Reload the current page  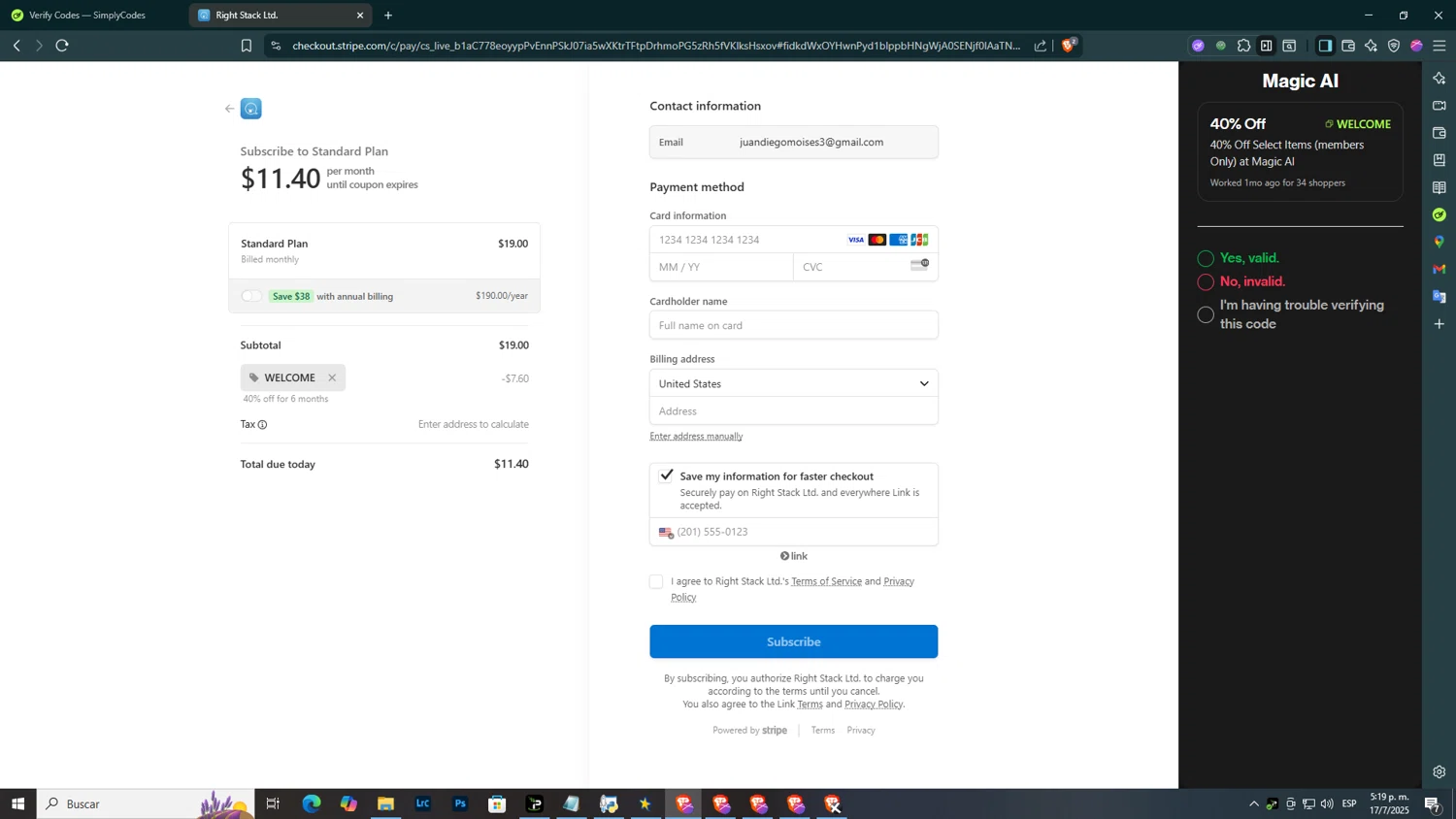pyautogui.click(x=62, y=46)
